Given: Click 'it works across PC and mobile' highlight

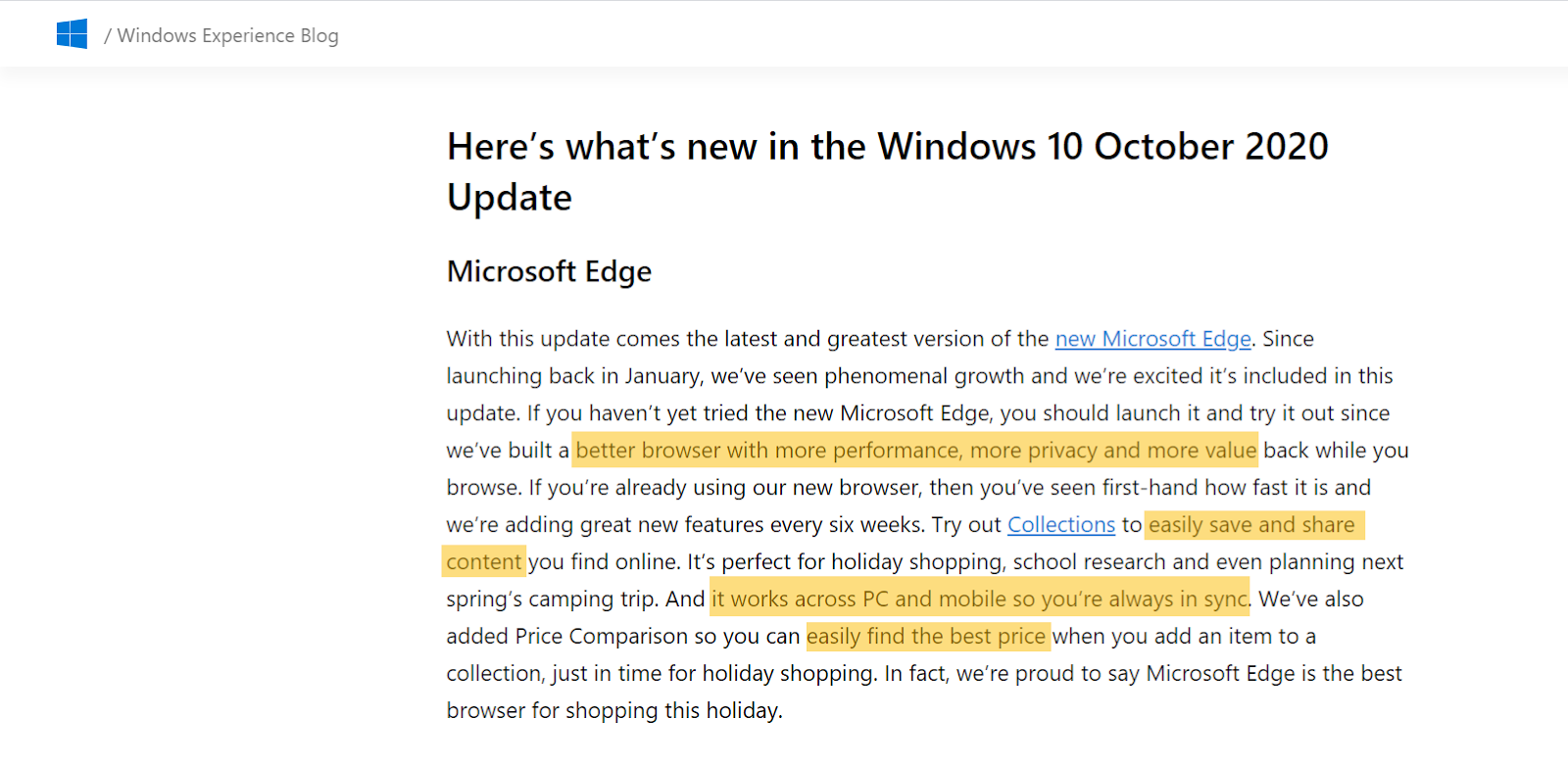Looking at the screenshot, I should tap(979, 599).
